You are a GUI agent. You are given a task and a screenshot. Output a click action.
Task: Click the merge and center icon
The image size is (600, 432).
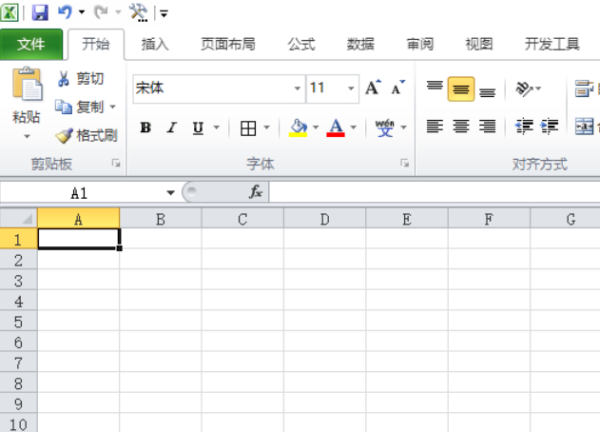point(585,126)
